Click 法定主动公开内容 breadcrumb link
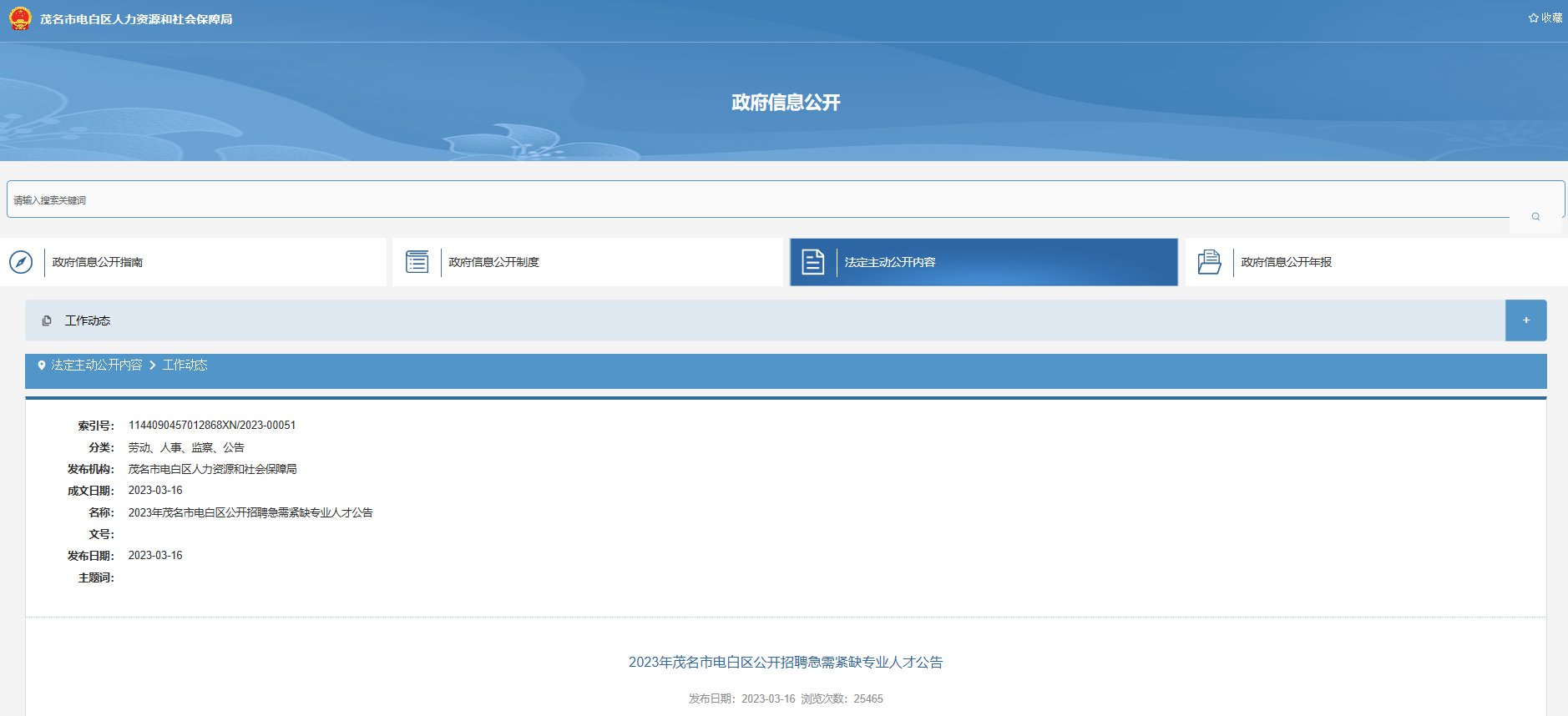Screen dimensions: 1568x716 pos(97,366)
